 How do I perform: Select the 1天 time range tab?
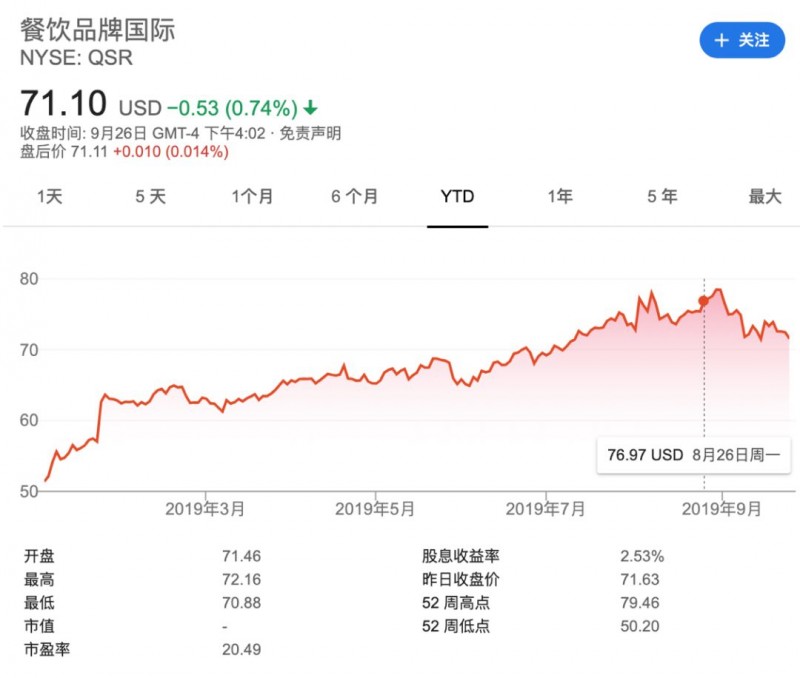(49, 197)
